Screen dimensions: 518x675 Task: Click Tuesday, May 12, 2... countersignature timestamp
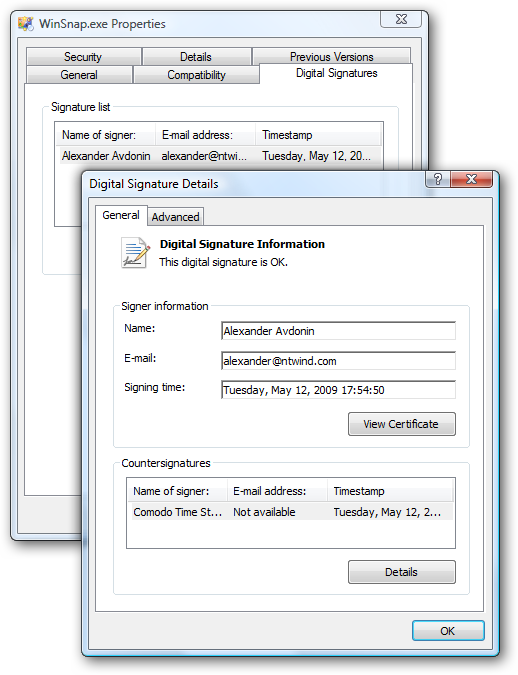[387, 512]
